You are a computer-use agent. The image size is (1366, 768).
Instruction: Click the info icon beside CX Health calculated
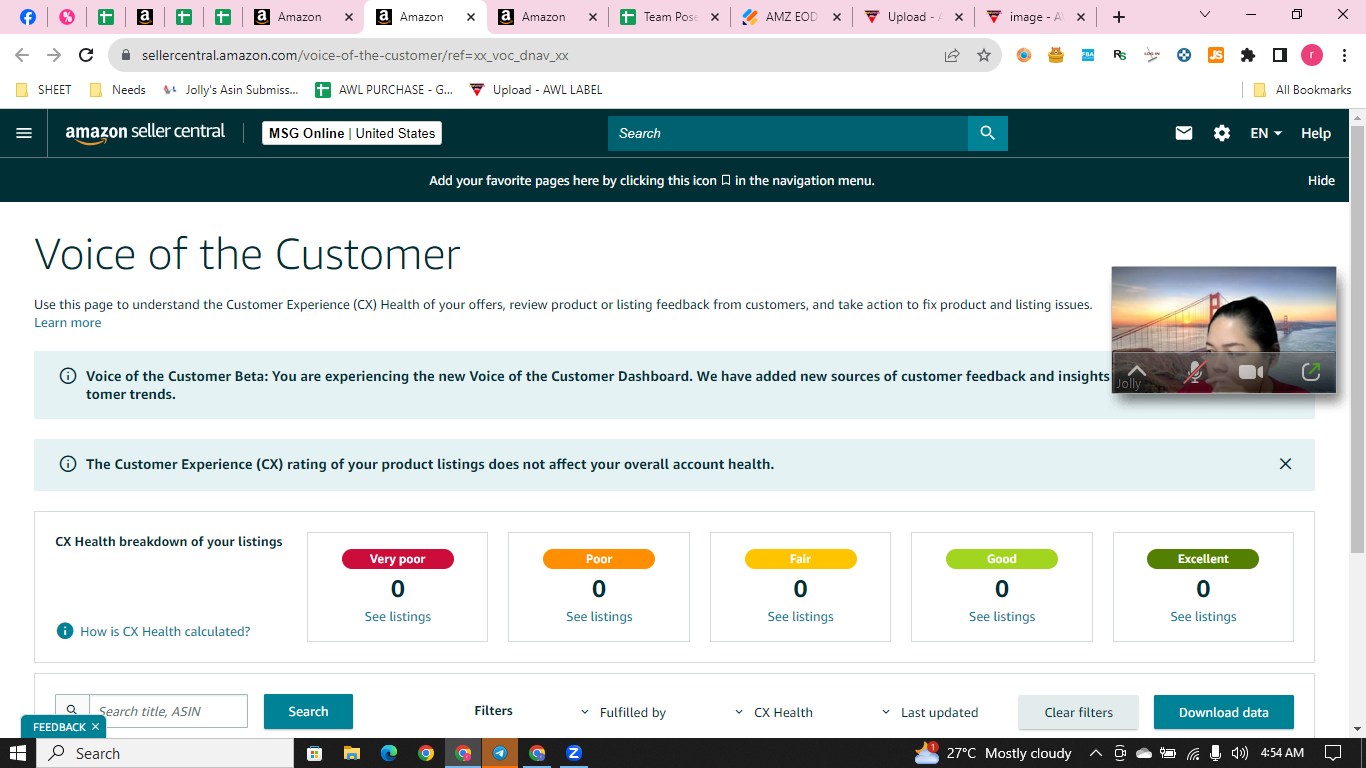click(65, 631)
